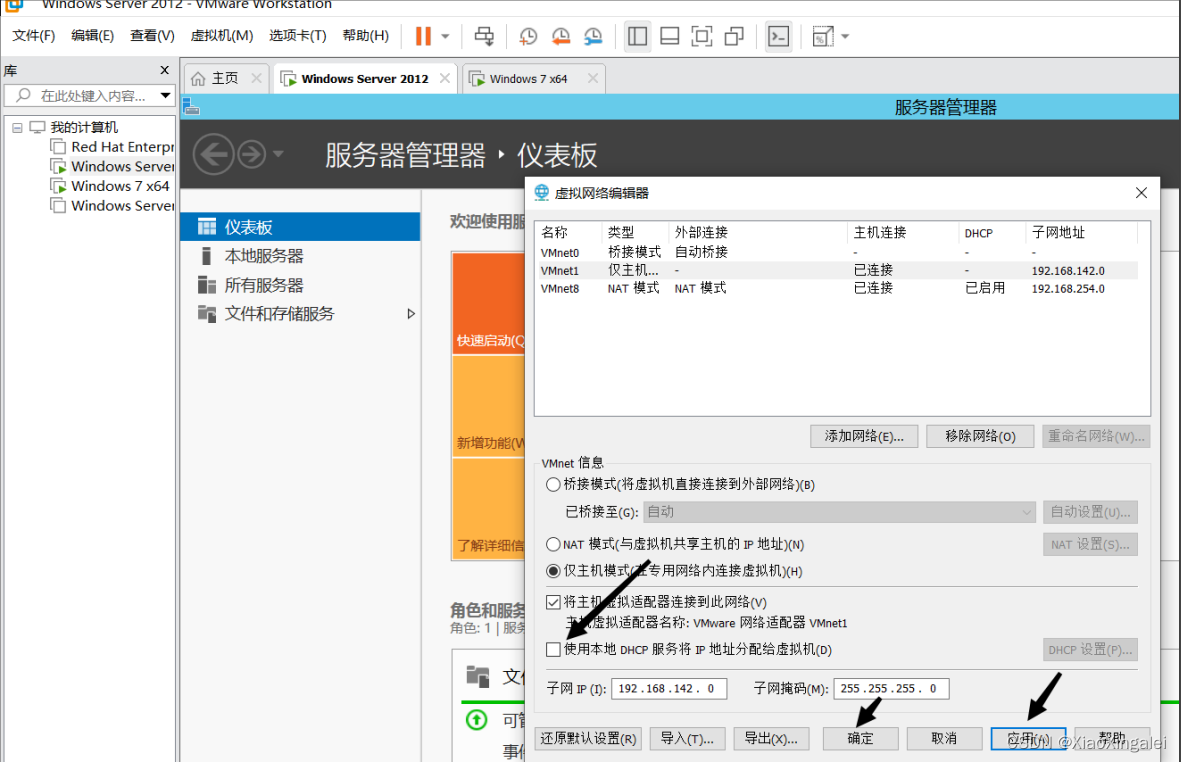Viewport: 1181px width, 762px height.
Task: Click the 子网 IP input field
Action: pos(669,688)
